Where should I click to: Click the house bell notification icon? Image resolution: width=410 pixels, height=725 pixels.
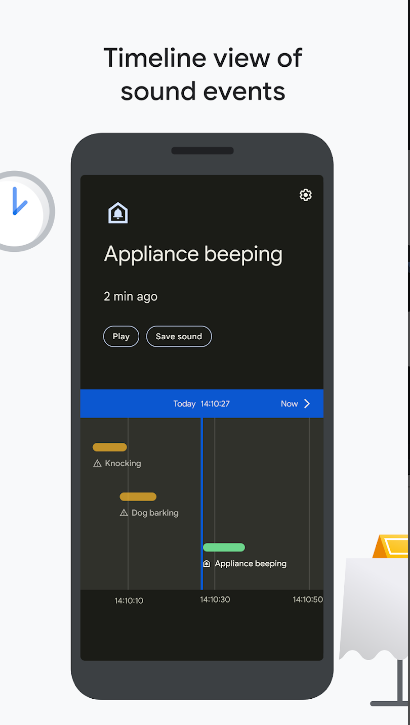pos(118,213)
